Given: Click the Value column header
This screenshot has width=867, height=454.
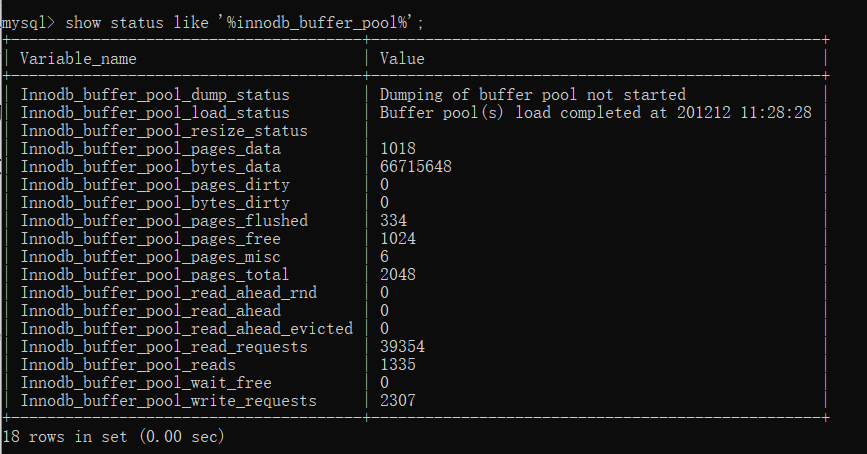Looking at the screenshot, I should pos(402,59).
